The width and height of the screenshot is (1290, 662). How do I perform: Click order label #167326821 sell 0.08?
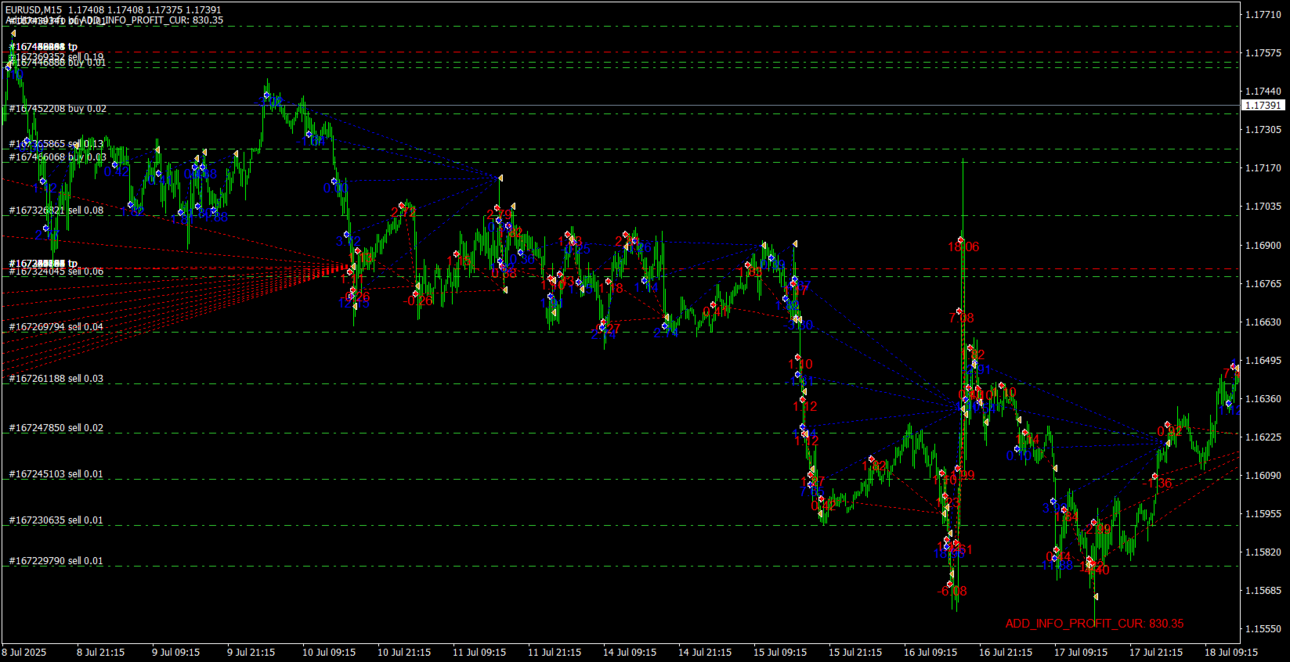pos(56,211)
